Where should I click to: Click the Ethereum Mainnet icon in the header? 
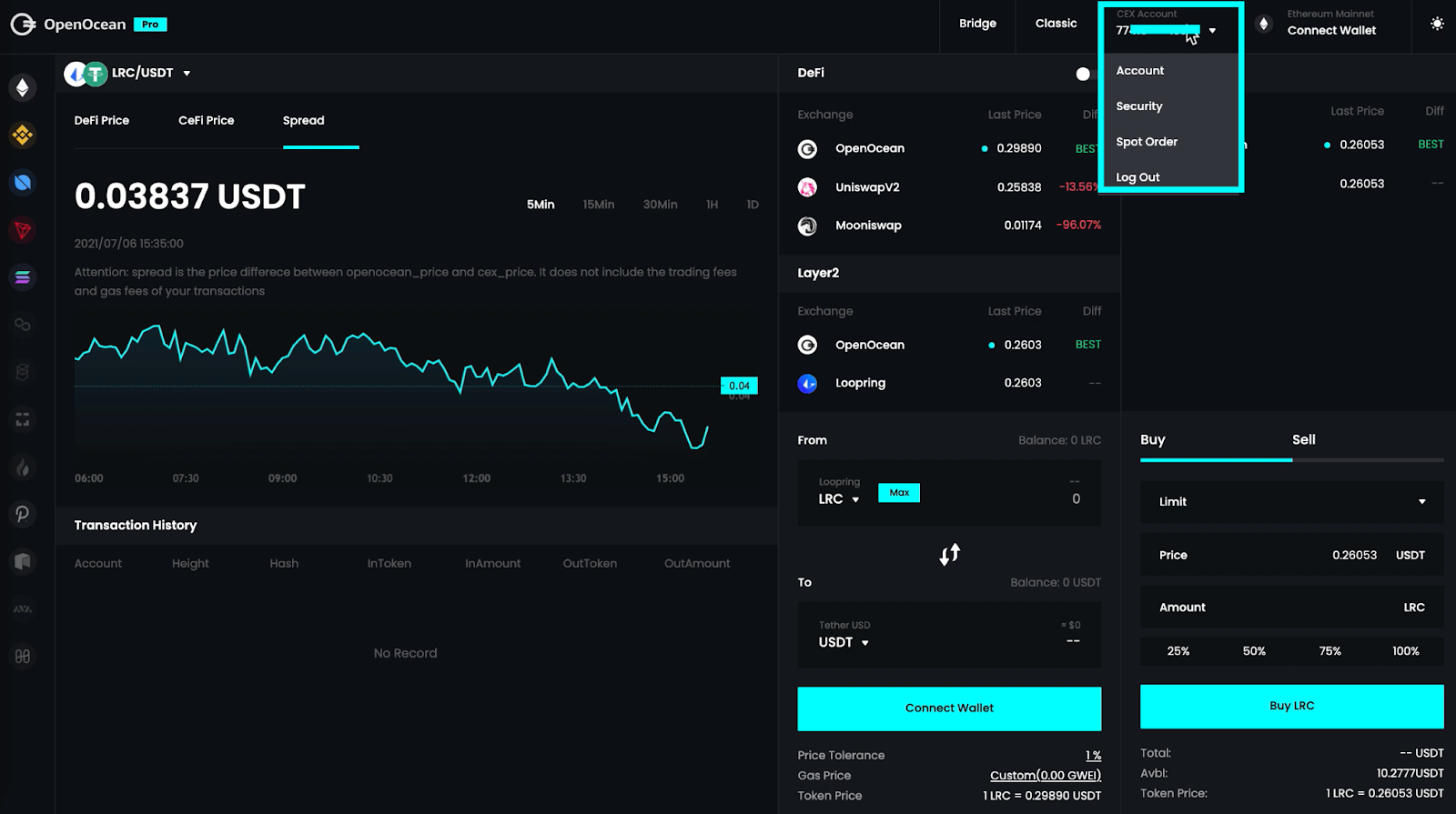[x=1263, y=25]
